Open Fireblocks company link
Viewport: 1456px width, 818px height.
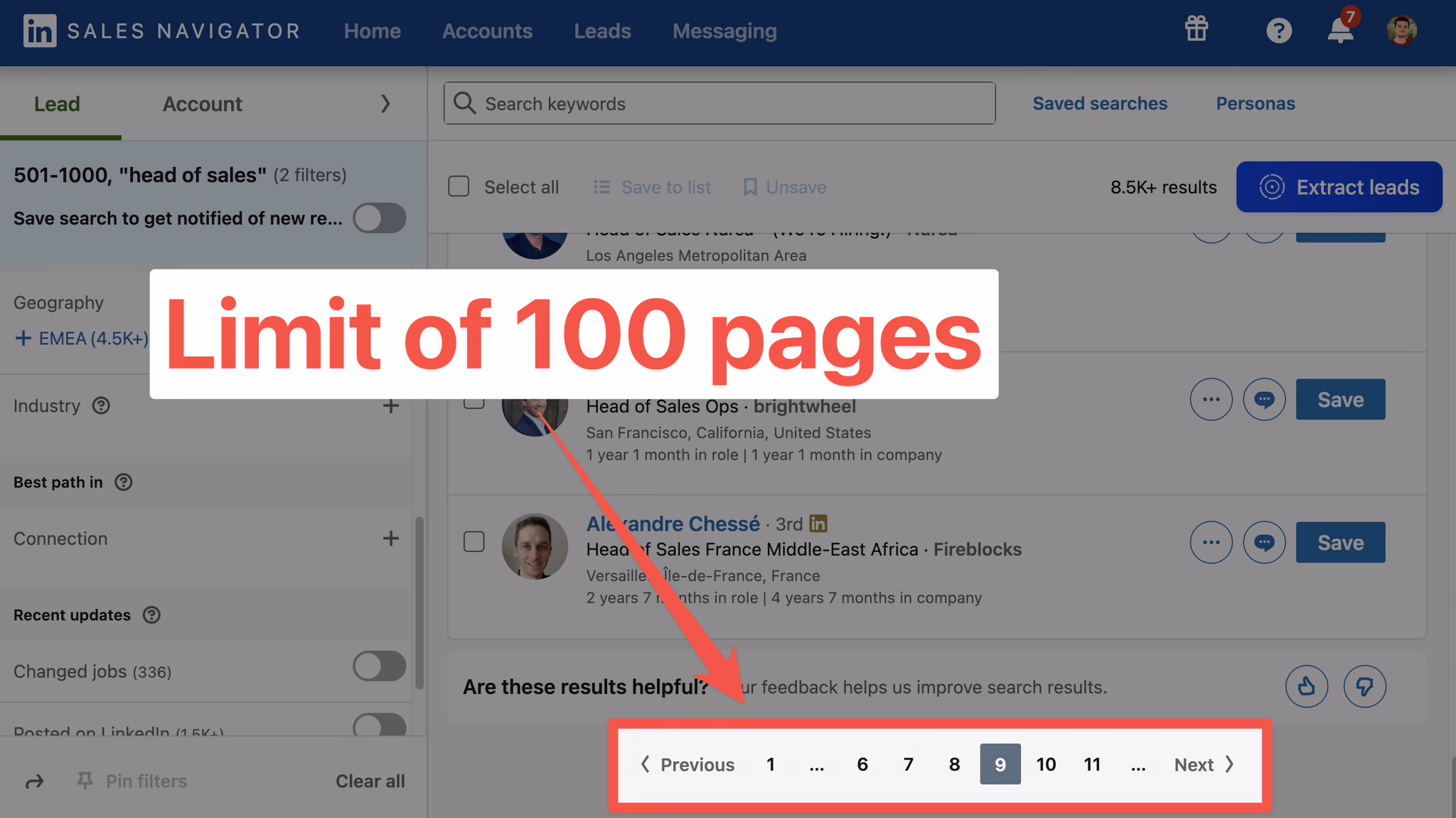pyautogui.click(x=978, y=549)
